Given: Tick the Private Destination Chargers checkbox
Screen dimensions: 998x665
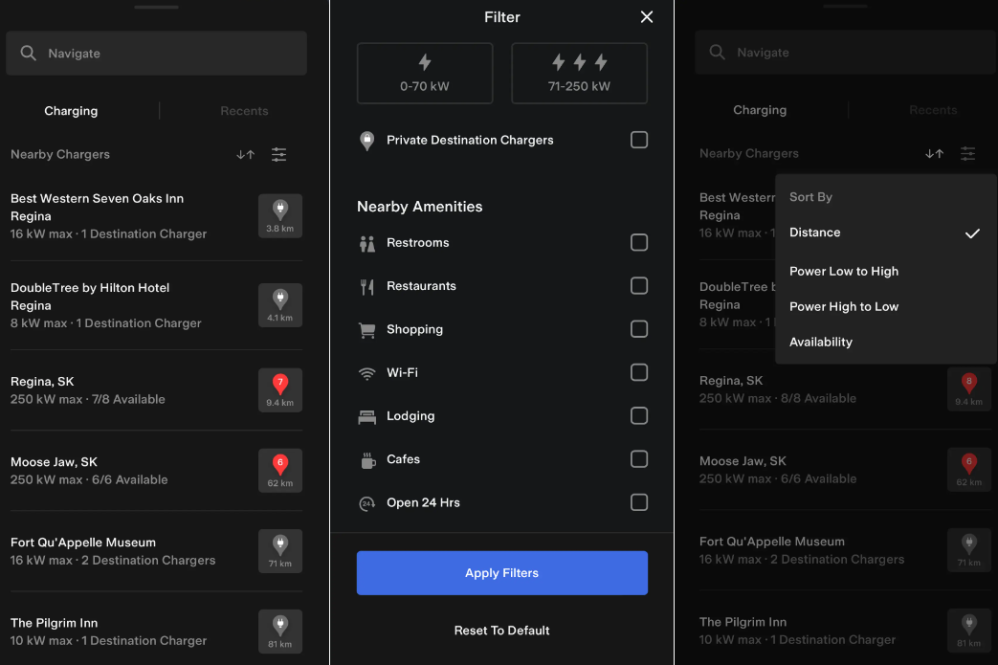Looking at the screenshot, I should [x=639, y=140].
